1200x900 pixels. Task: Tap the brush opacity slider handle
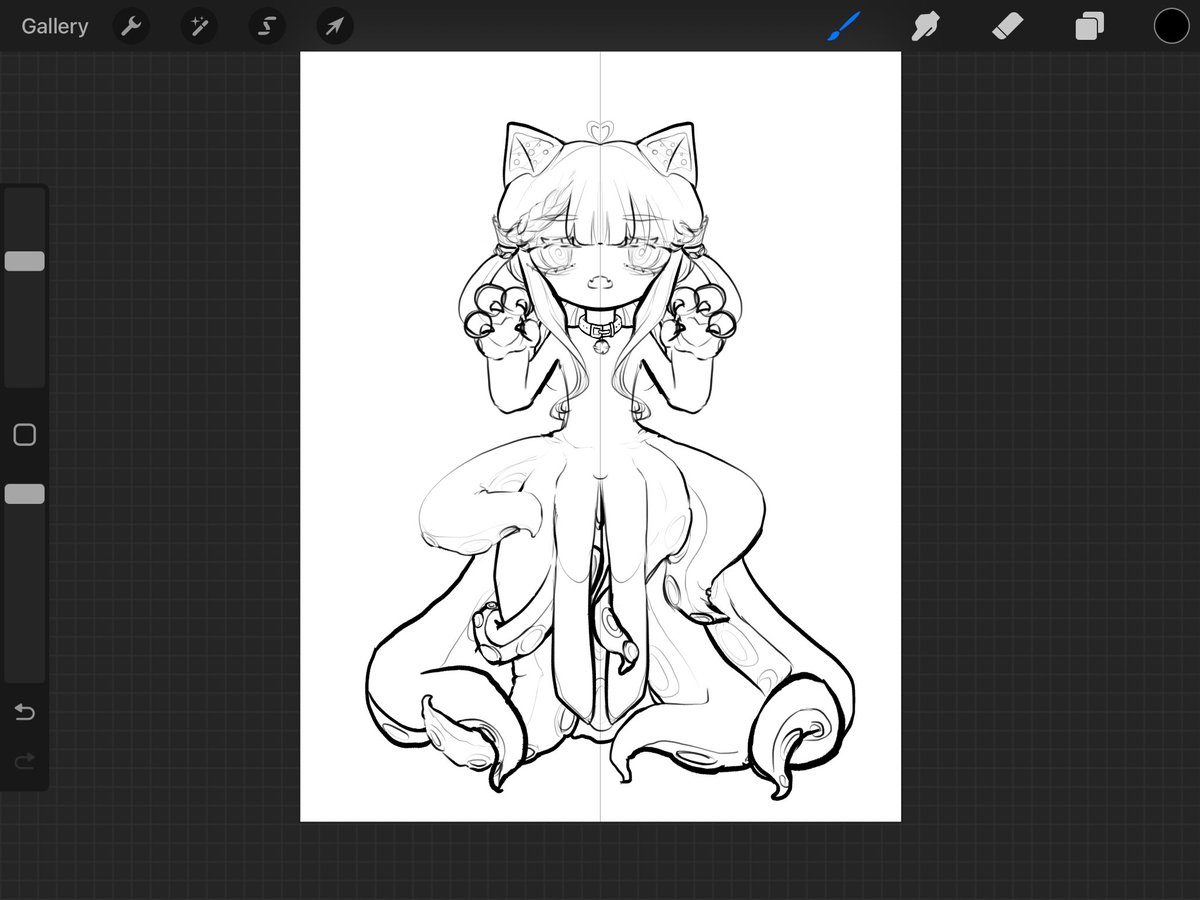coord(24,494)
